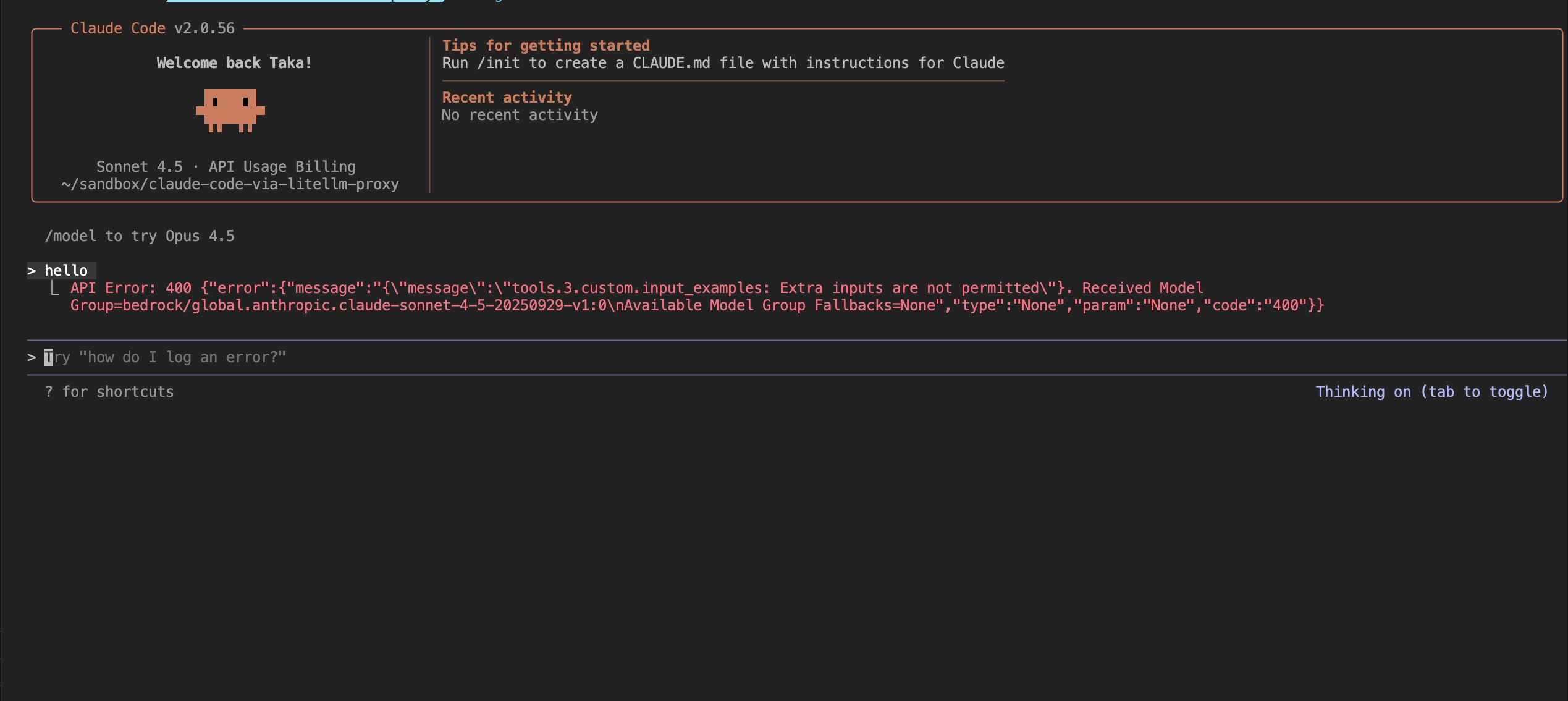The height and width of the screenshot is (701, 1568).
Task: Click the "Tips for getting started" heading
Action: click(546, 46)
